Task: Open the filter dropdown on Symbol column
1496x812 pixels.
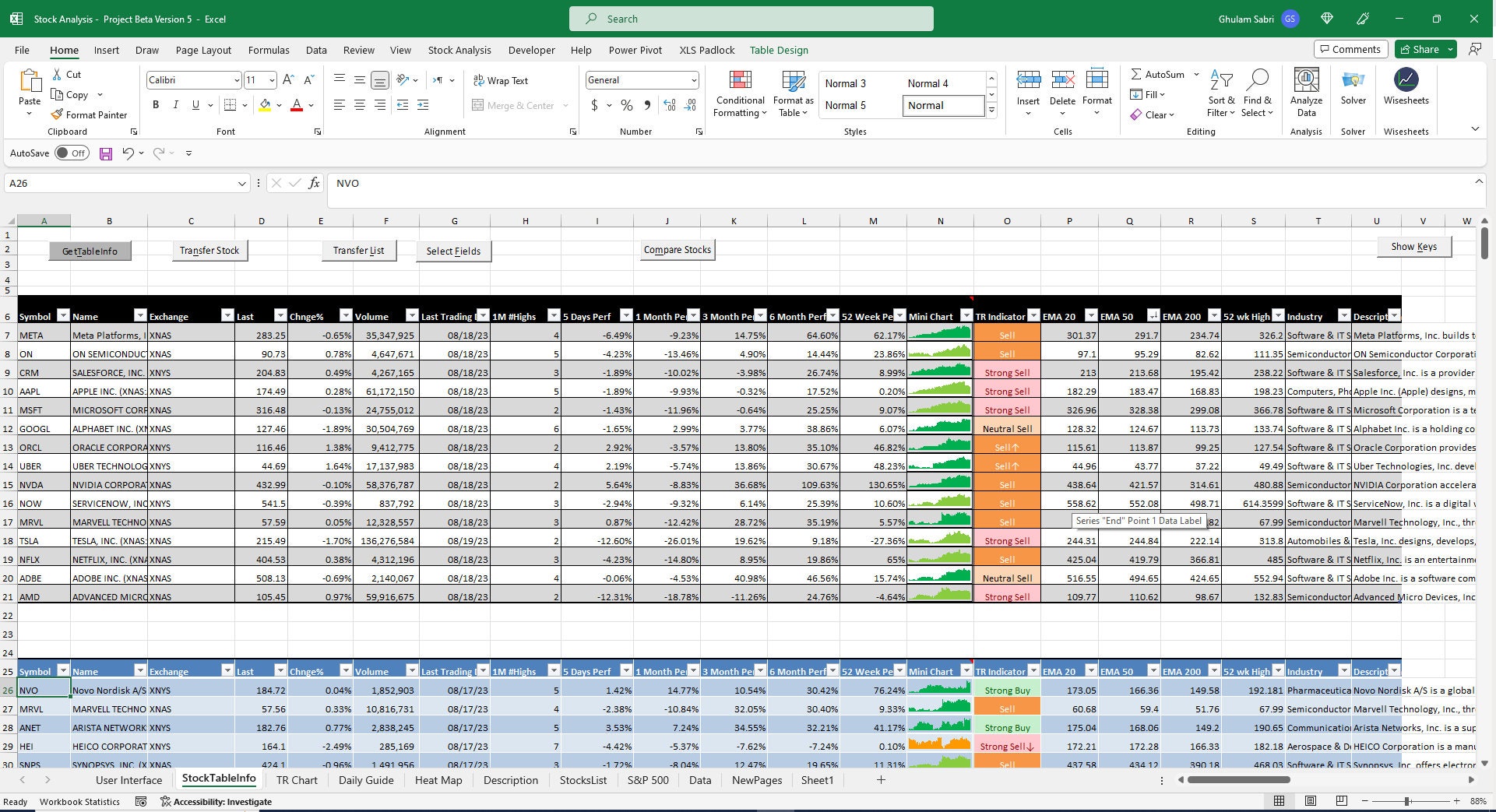Action: pyautogui.click(x=62, y=316)
